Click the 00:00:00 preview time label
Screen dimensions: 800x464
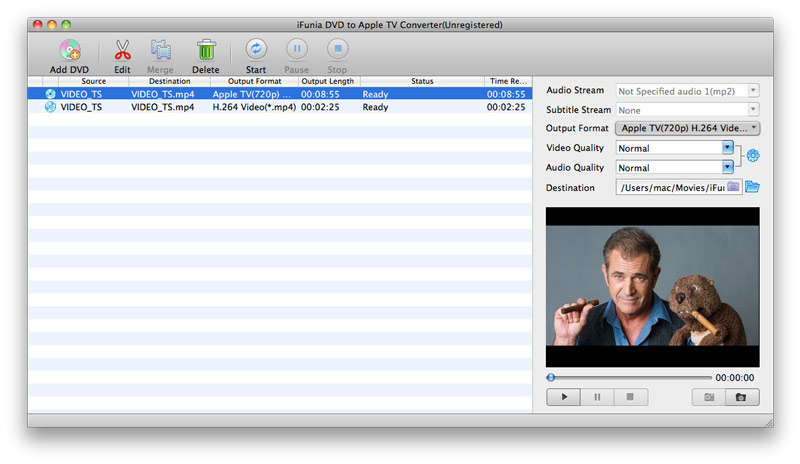(x=735, y=378)
